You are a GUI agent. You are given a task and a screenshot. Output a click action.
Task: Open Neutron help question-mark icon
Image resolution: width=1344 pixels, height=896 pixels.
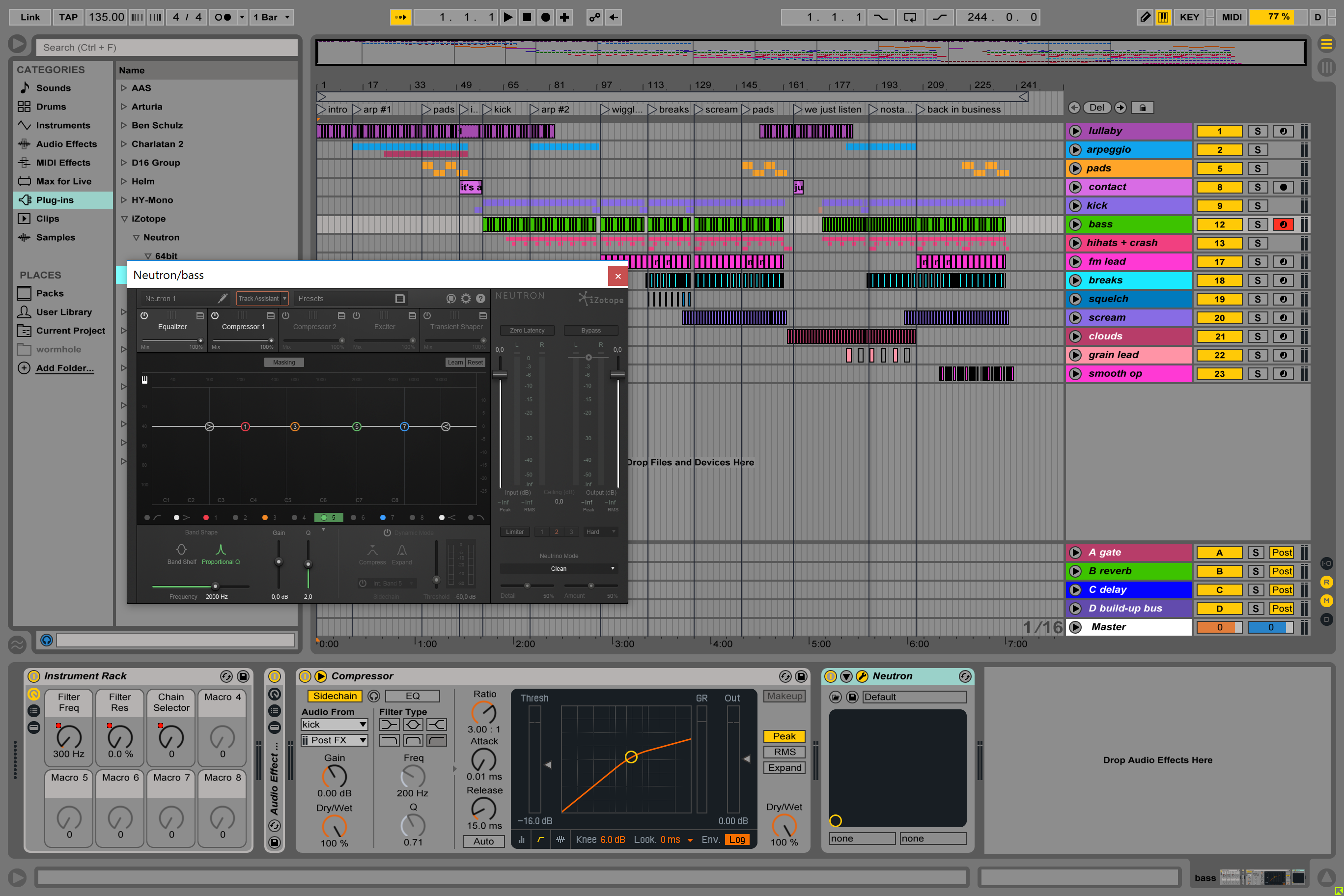pos(480,298)
